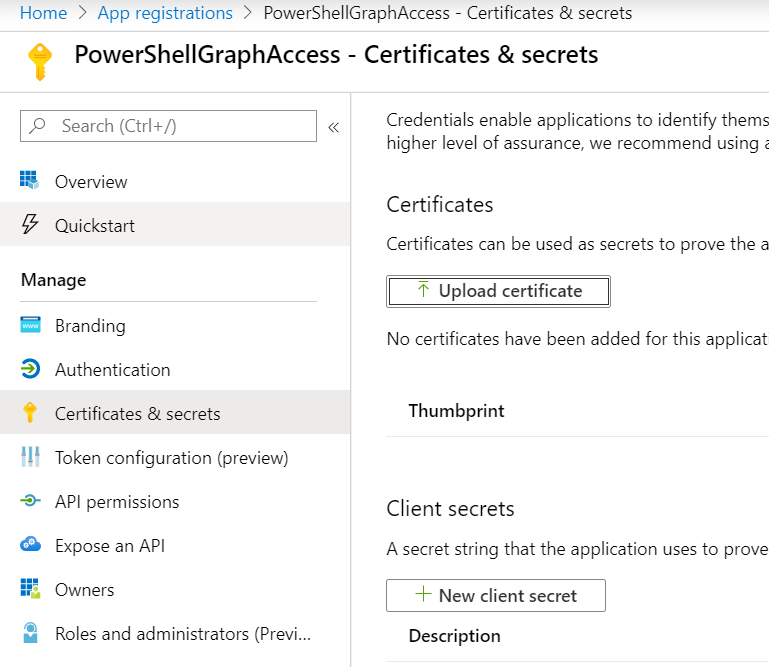Click the magnifier icon in search box
This screenshot has width=769, height=667.
click(x=37, y=126)
